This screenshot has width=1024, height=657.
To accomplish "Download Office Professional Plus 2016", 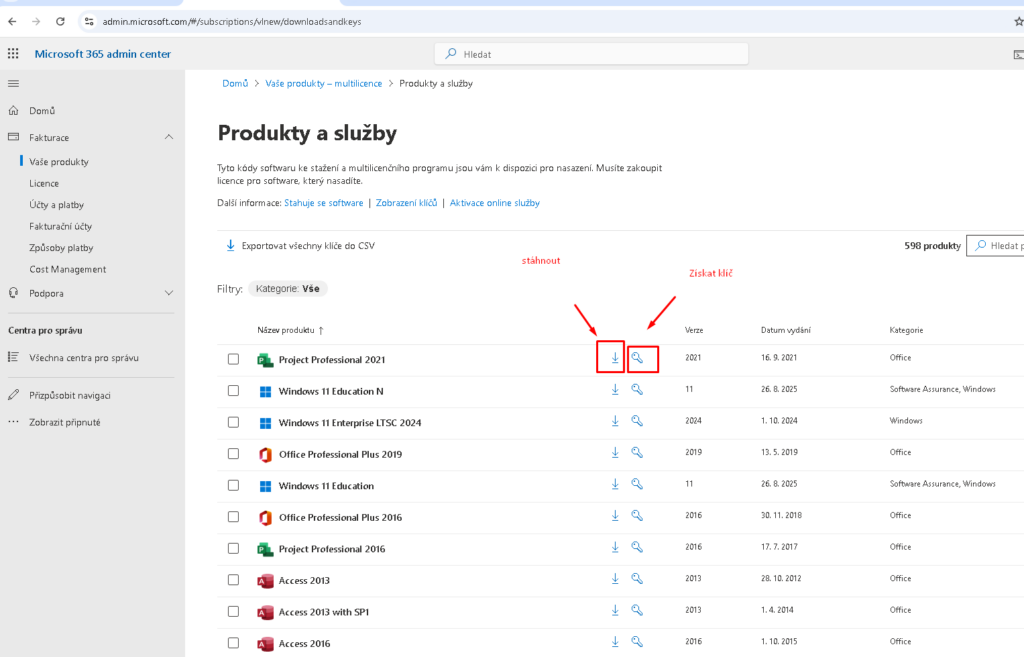I will click(x=615, y=515).
